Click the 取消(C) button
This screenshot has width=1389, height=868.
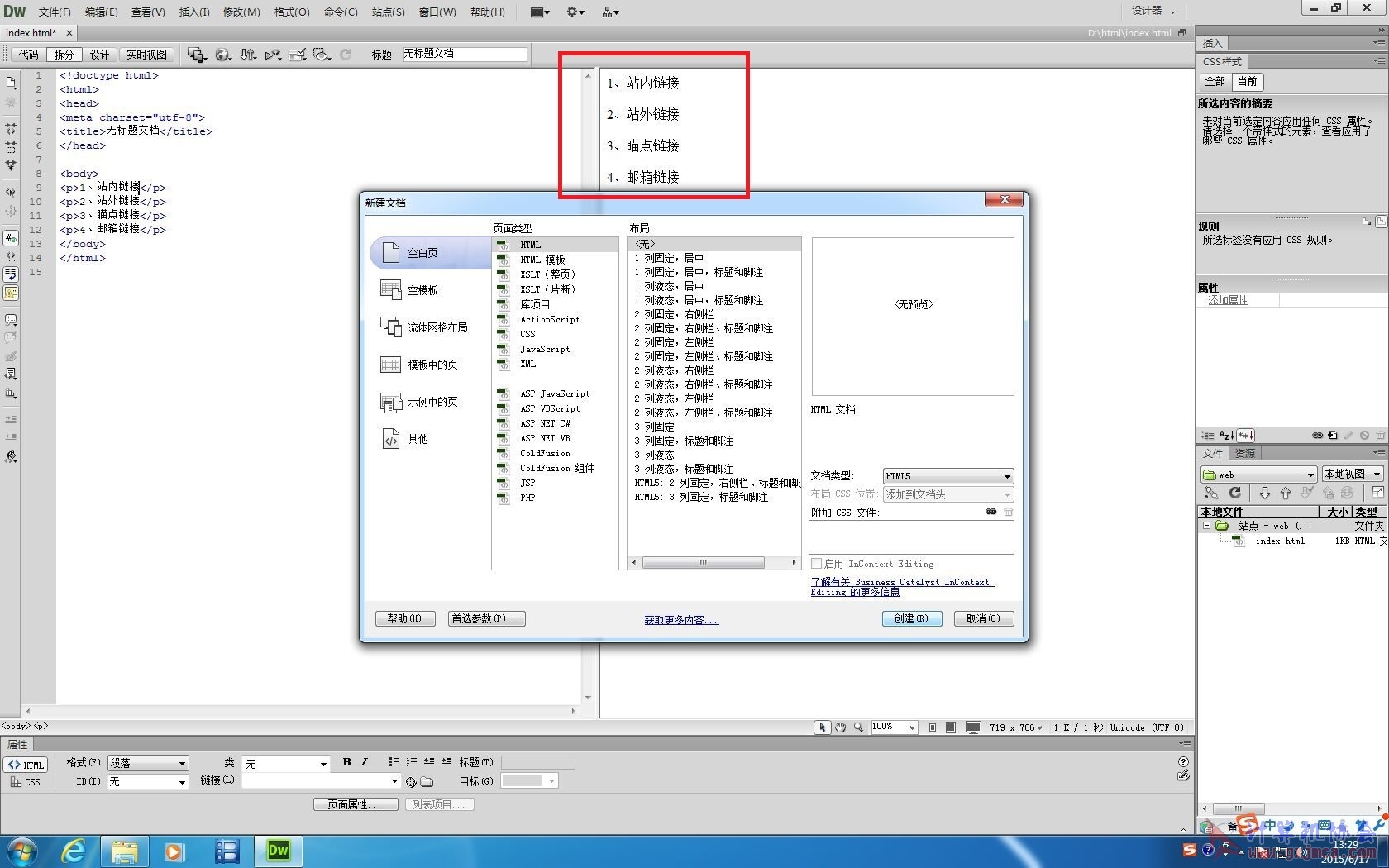(x=983, y=618)
